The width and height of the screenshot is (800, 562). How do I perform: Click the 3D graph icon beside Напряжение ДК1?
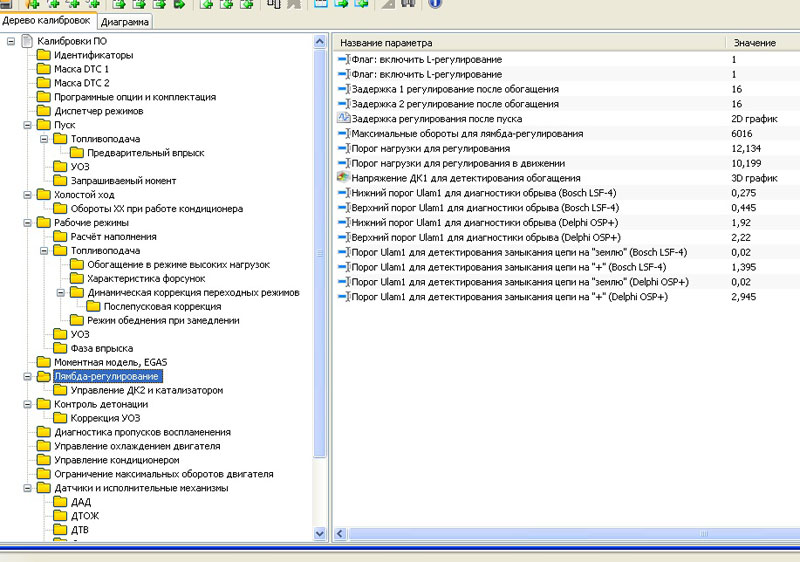[343, 177]
